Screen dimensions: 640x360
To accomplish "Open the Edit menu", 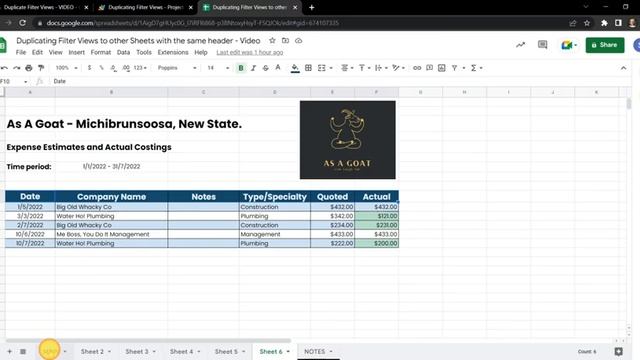I will (x=37, y=52).
